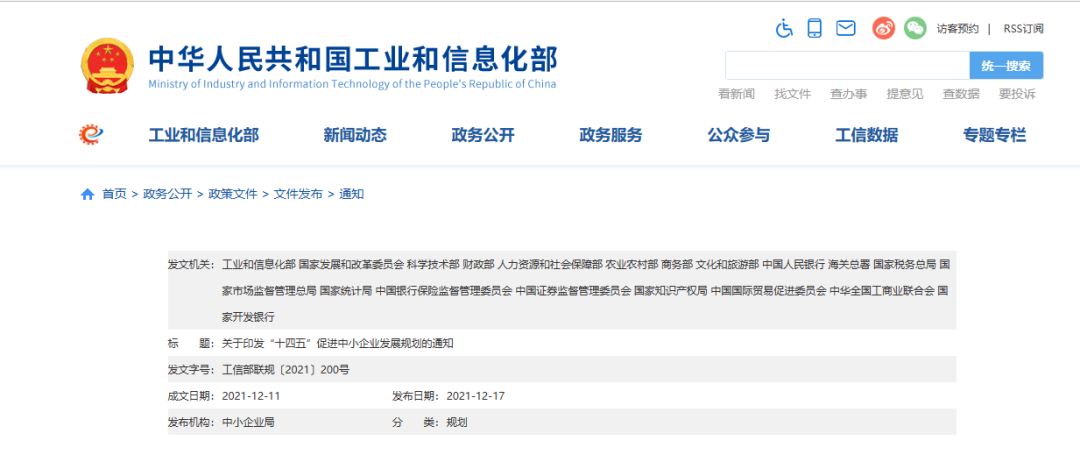1080x462 pixels.
Task: Click the email envelope icon
Action: 845,28
